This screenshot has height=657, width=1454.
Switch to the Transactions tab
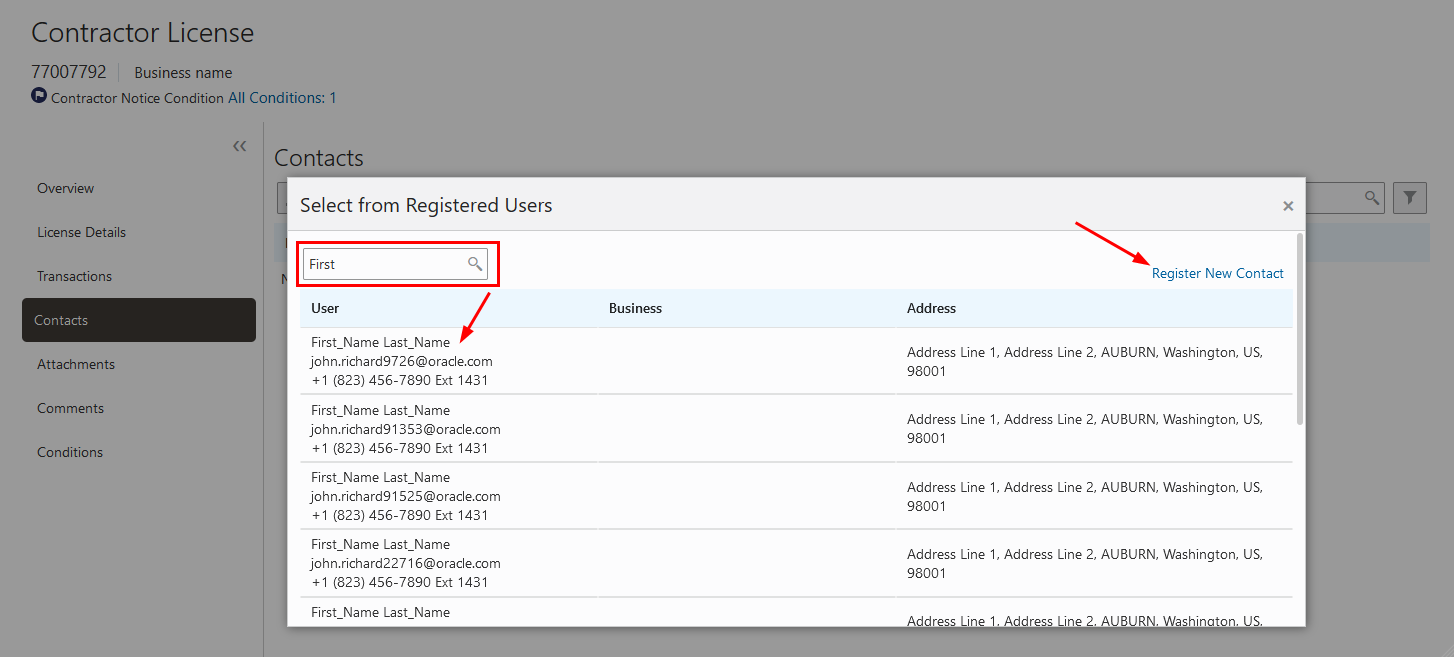pyautogui.click(x=75, y=276)
